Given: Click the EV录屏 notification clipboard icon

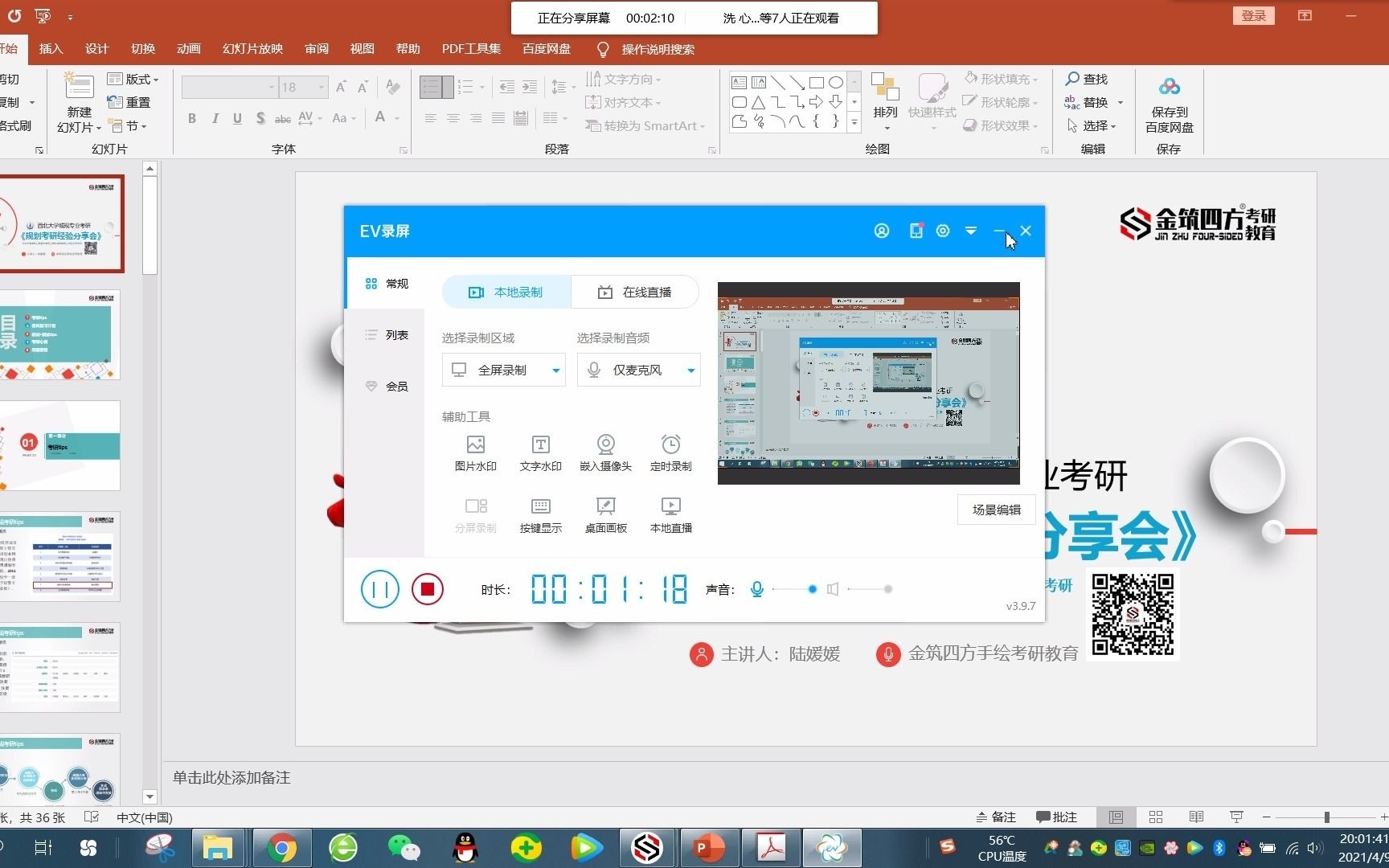Looking at the screenshot, I should (x=916, y=231).
